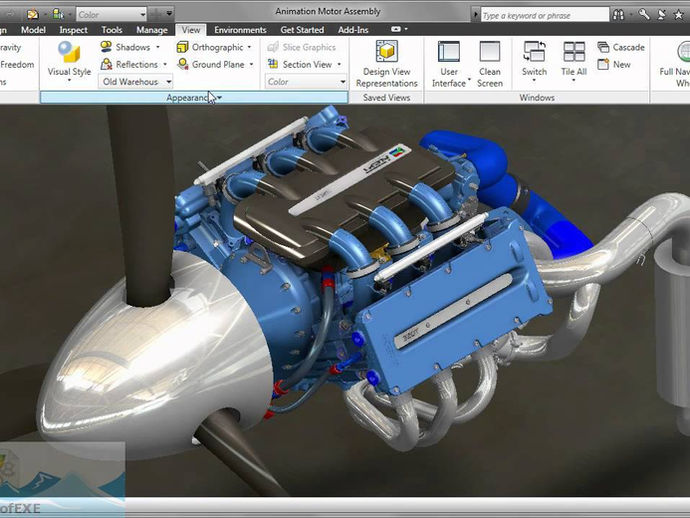Open Design View Representations

tap(386, 64)
